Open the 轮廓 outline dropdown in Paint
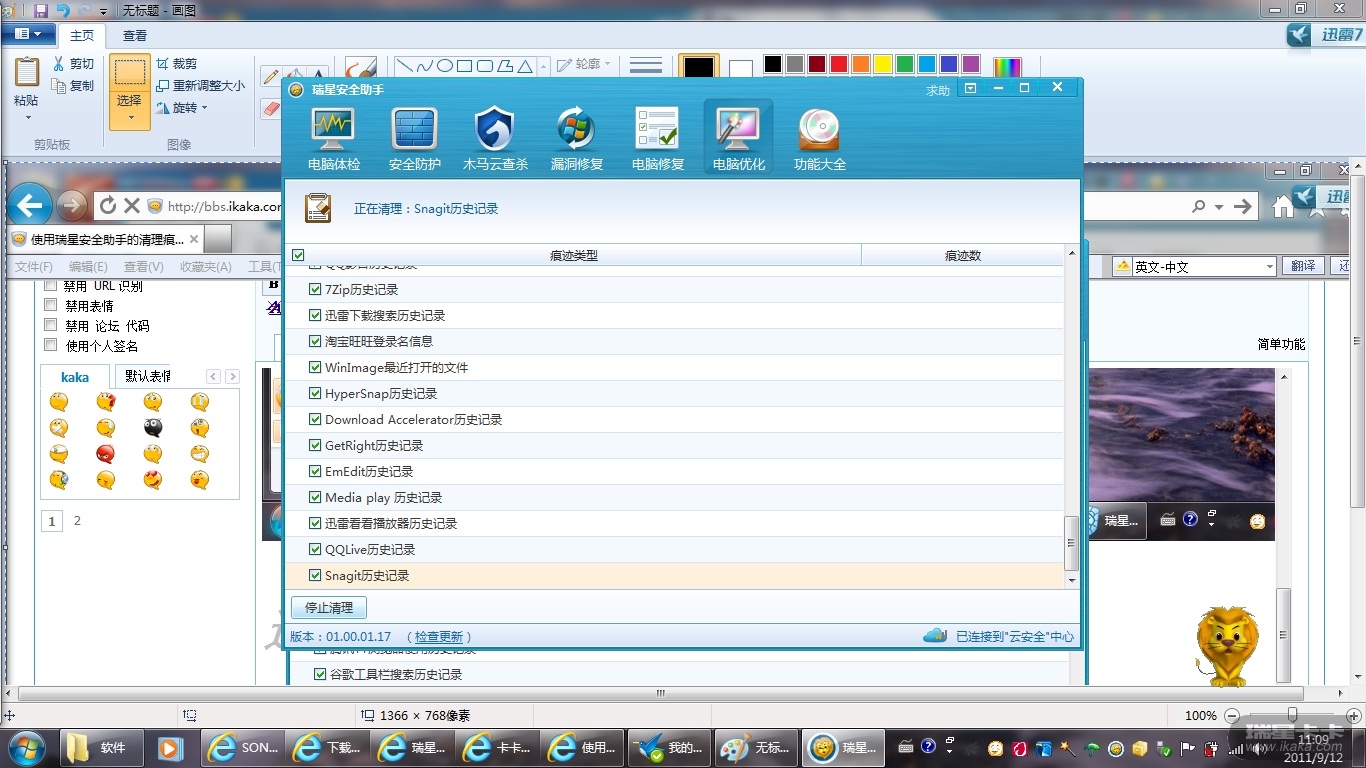Screen dimensions: 1366x768 point(583,64)
